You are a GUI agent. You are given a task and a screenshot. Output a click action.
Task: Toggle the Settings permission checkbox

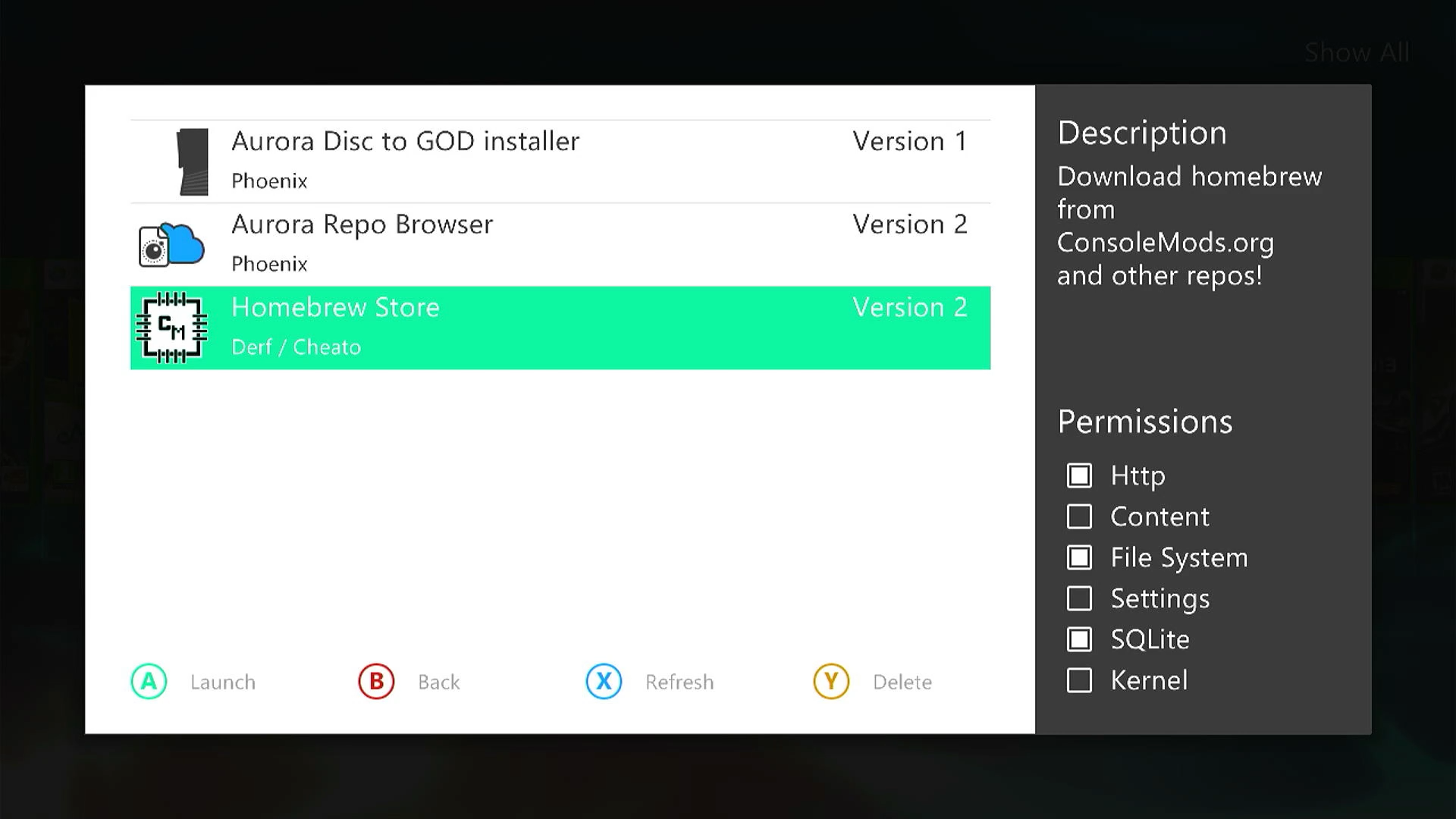click(x=1080, y=598)
